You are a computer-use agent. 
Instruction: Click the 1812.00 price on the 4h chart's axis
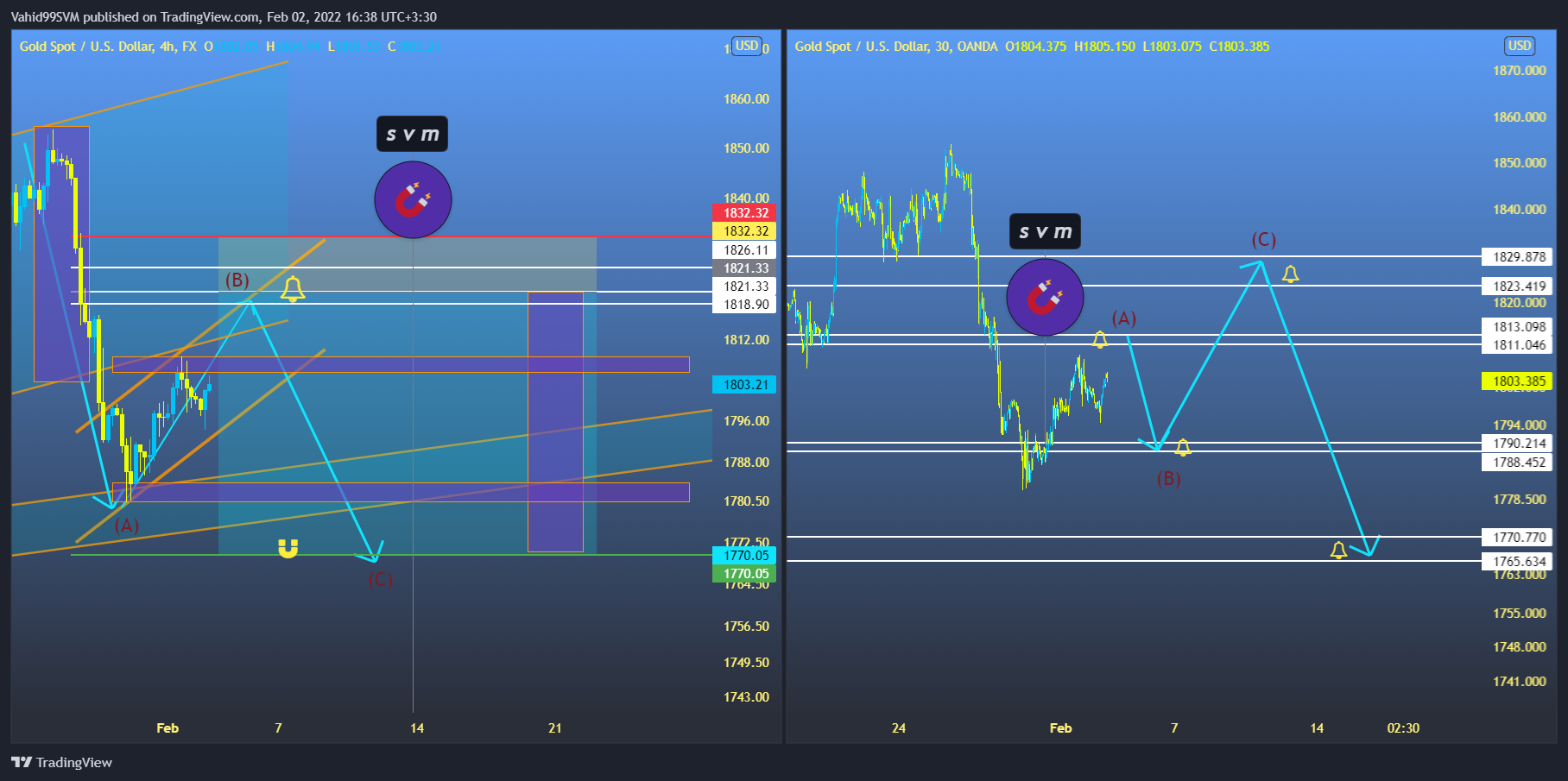(x=746, y=340)
